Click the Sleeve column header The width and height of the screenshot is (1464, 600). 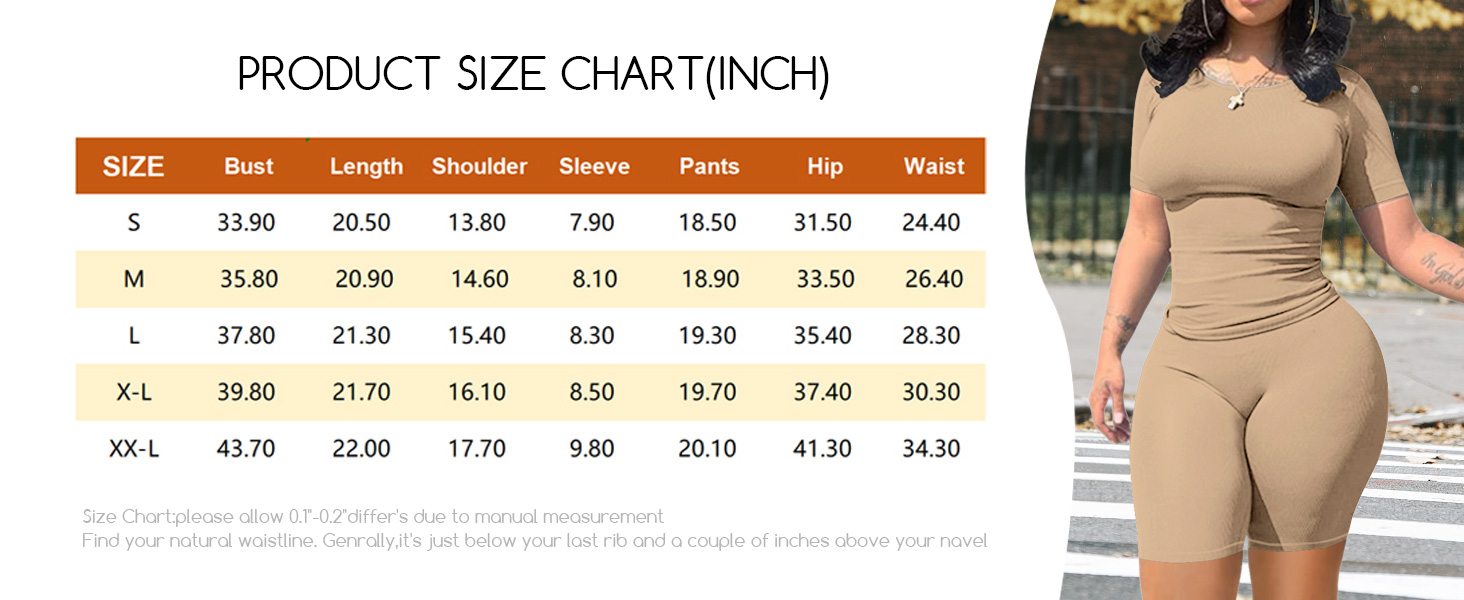coord(594,167)
